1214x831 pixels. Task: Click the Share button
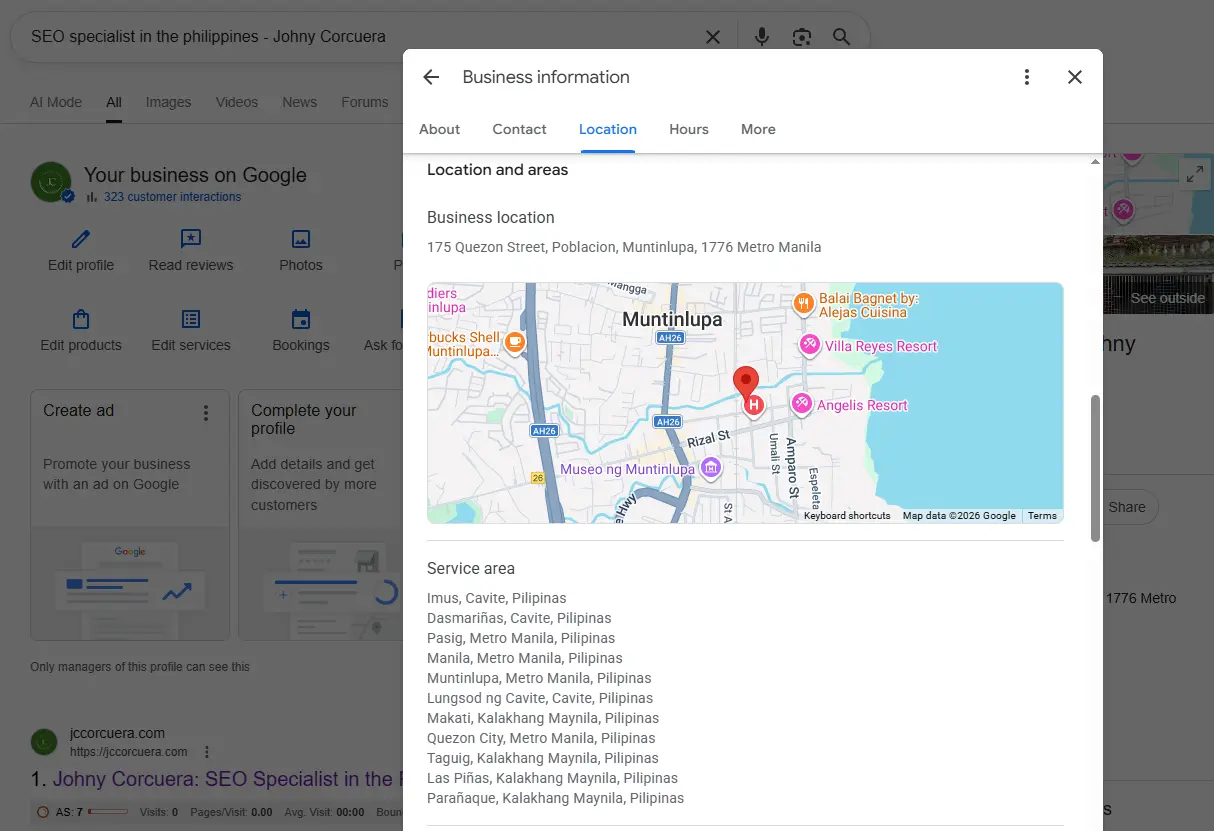tap(1129, 507)
